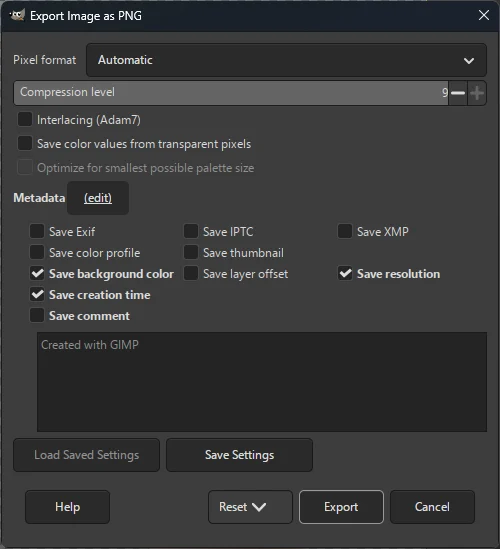Screen dimensions: 500x549
Task: Enable the Save Exif checkbox
Action: [37, 231]
